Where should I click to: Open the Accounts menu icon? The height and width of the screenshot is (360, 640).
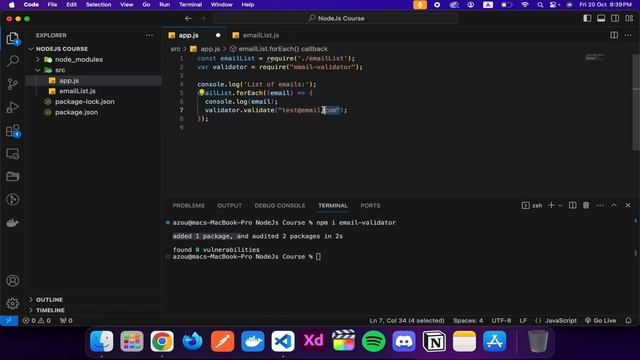[13, 281]
